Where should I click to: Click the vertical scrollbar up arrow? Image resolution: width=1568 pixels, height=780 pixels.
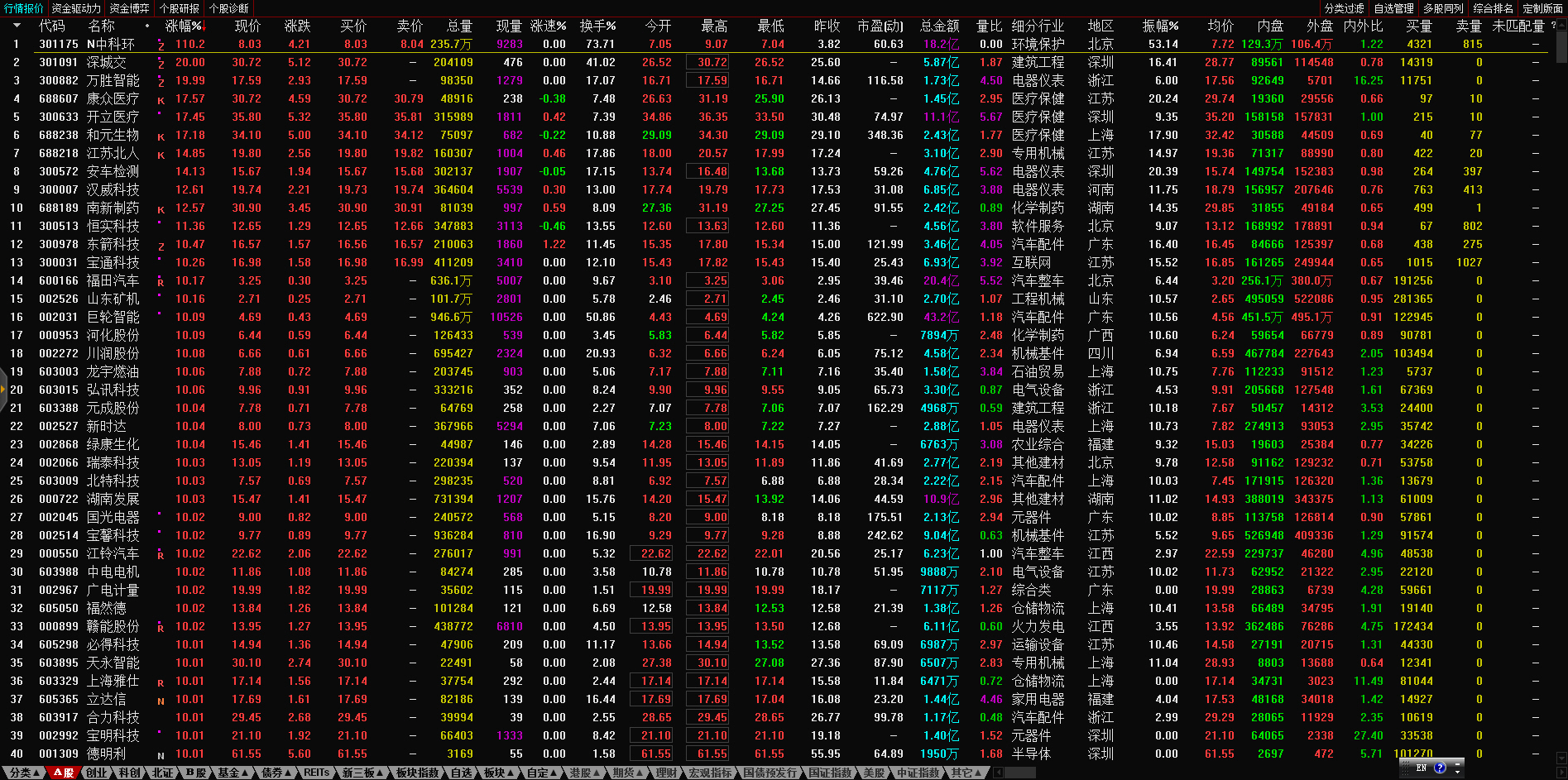point(1561,25)
